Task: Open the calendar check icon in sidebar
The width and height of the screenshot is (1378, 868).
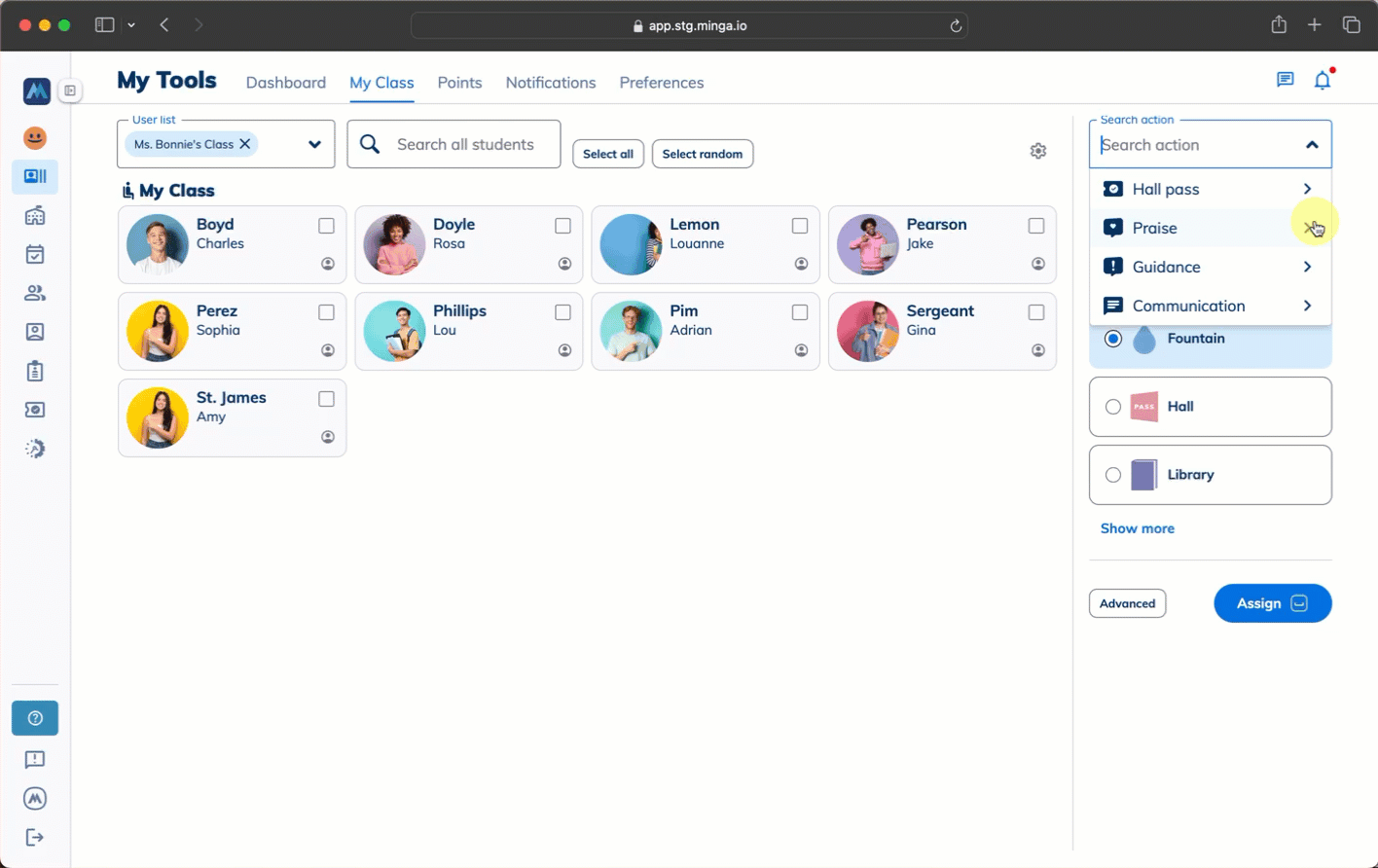Action: coord(35,255)
